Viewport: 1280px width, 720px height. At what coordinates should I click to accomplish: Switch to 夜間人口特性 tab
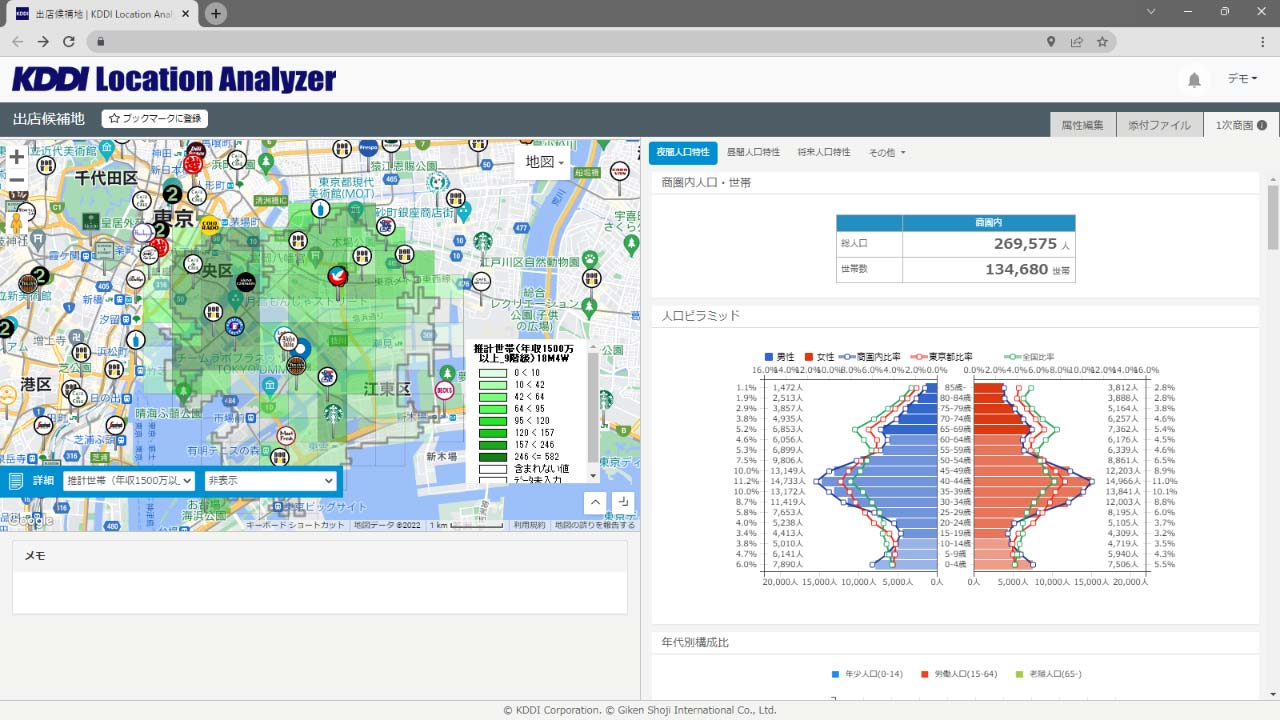click(x=683, y=153)
